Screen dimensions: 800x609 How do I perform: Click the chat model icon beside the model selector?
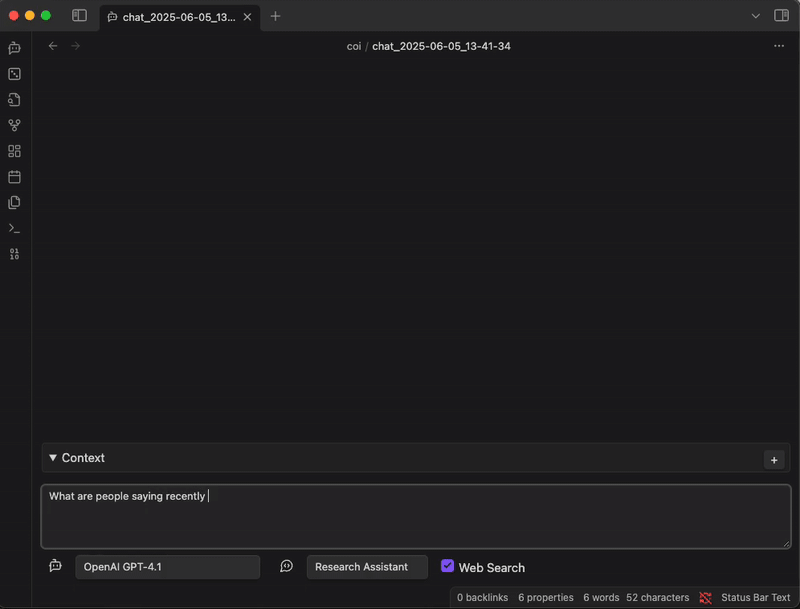tap(55, 566)
